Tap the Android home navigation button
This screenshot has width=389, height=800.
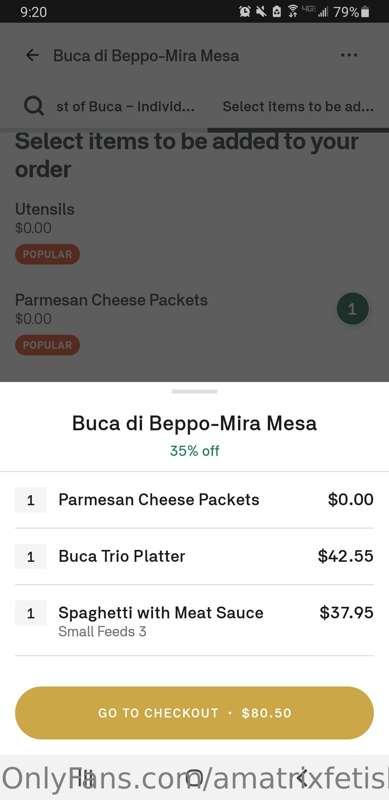194,778
